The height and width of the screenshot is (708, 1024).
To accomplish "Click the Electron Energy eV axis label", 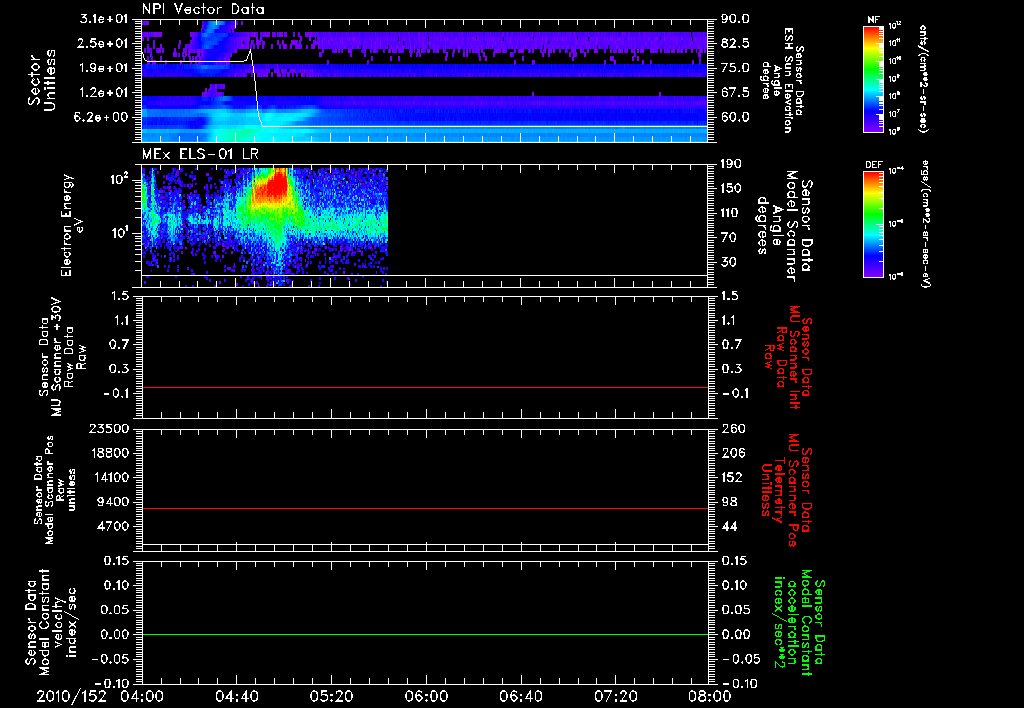I will pos(72,225).
